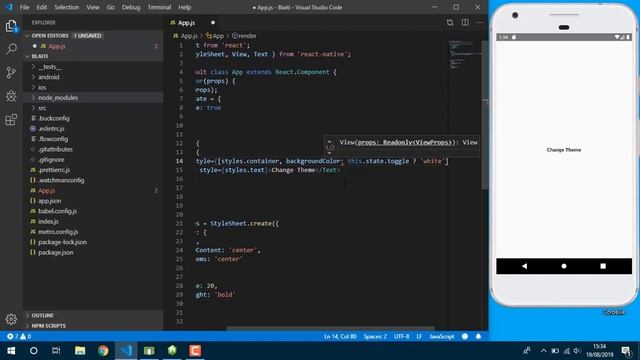
Task: Open the Selection menu
Action: 67,7
